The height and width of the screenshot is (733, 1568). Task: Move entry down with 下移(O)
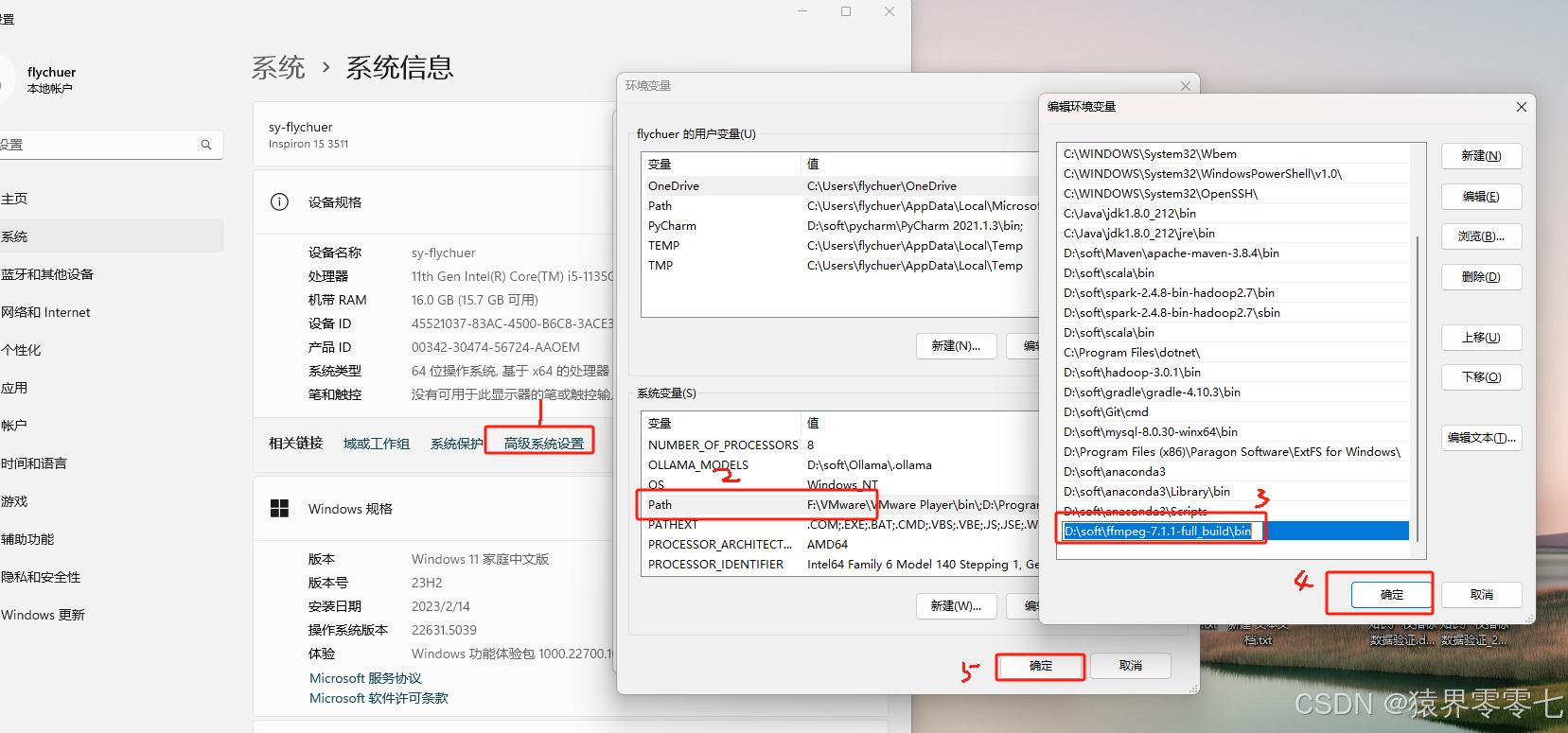1481,377
